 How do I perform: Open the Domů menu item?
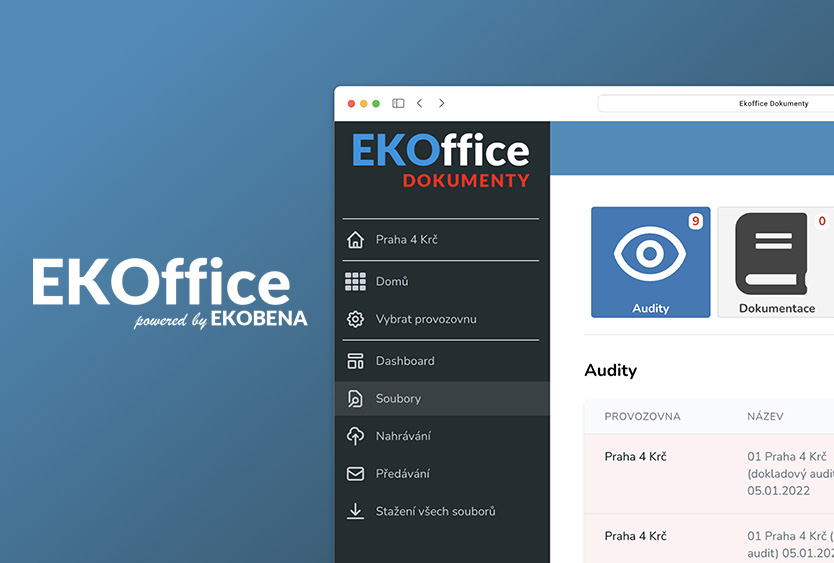pos(441,282)
